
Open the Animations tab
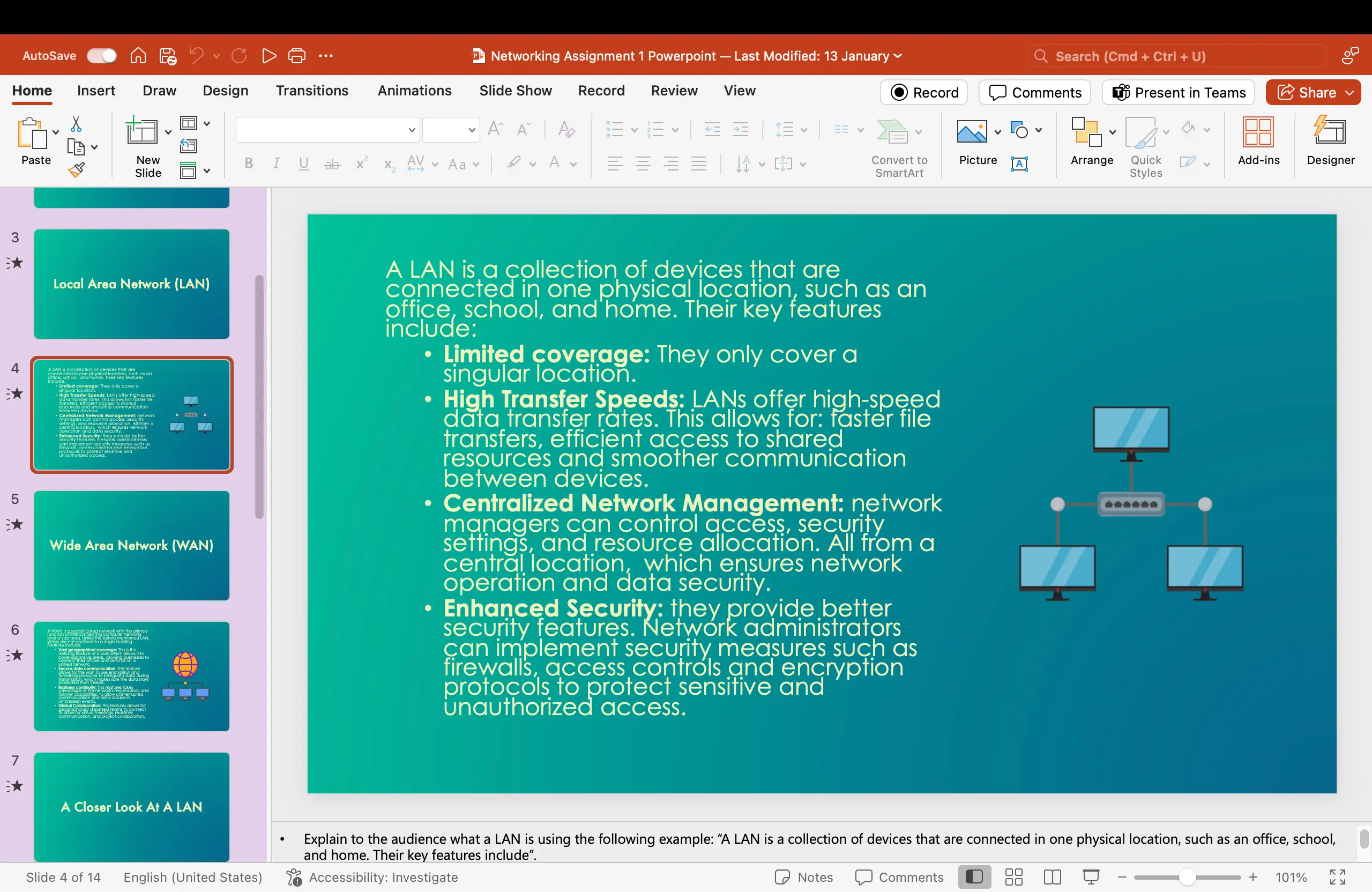click(414, 91)
